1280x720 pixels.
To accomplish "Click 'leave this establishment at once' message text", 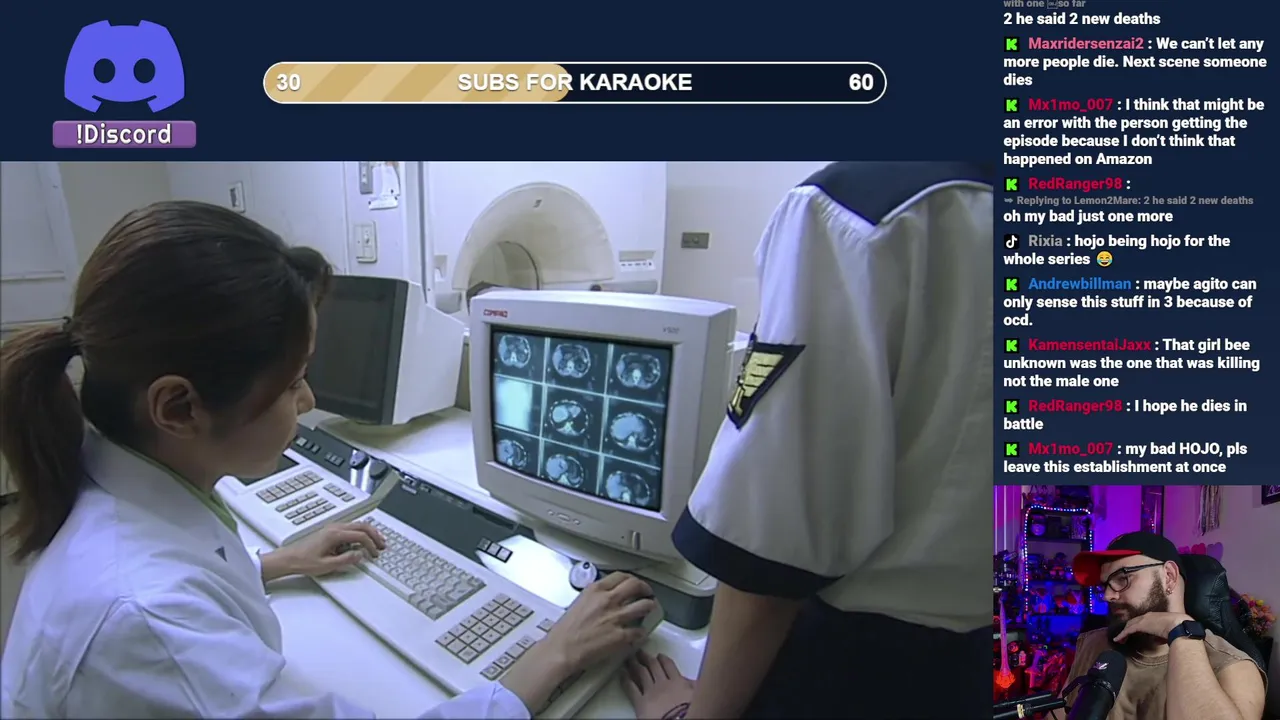I will click(x=1114, y=467).
